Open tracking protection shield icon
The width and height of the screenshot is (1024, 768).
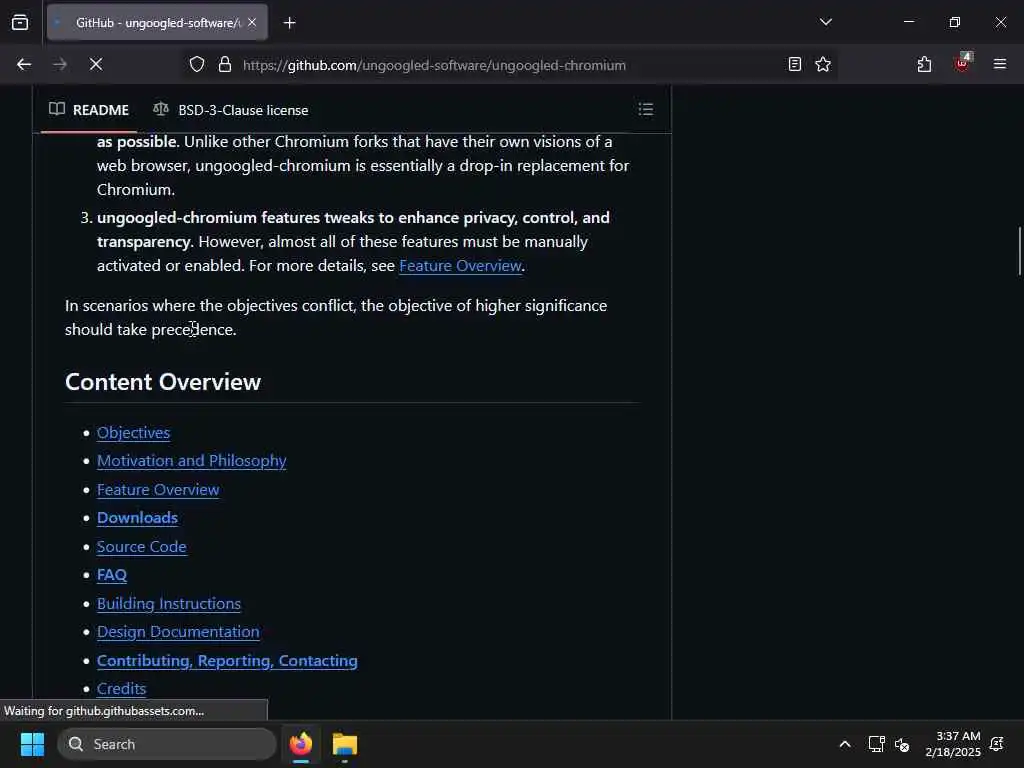coord(197,65)
